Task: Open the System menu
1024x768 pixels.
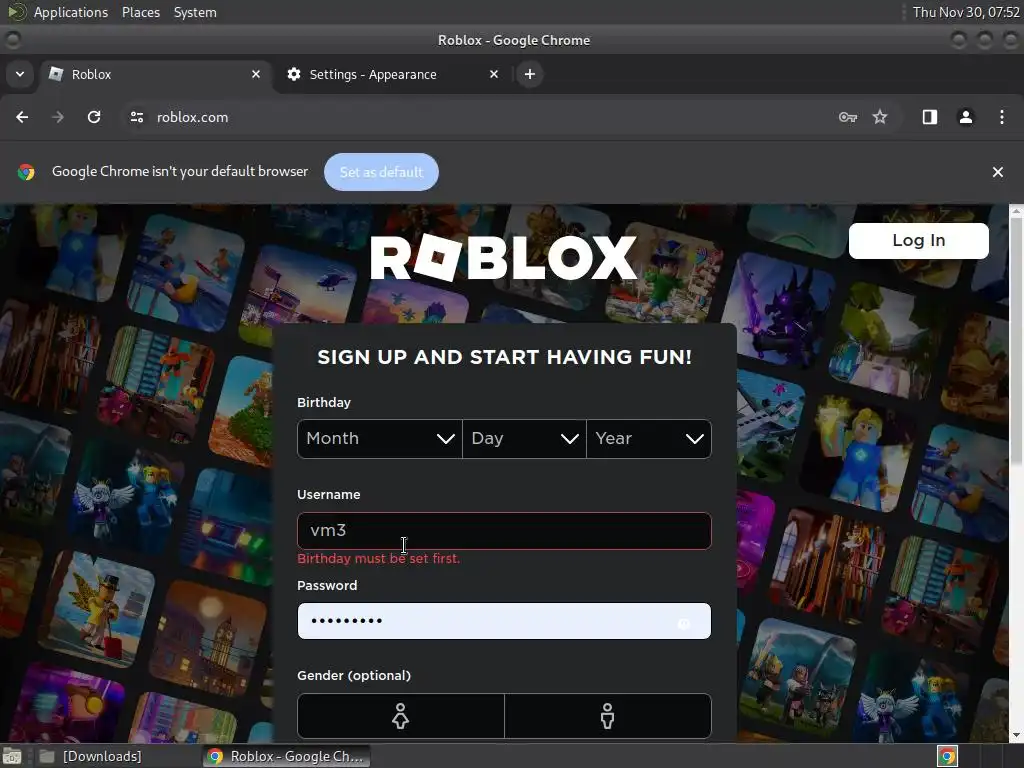Action: click(195, 12)
